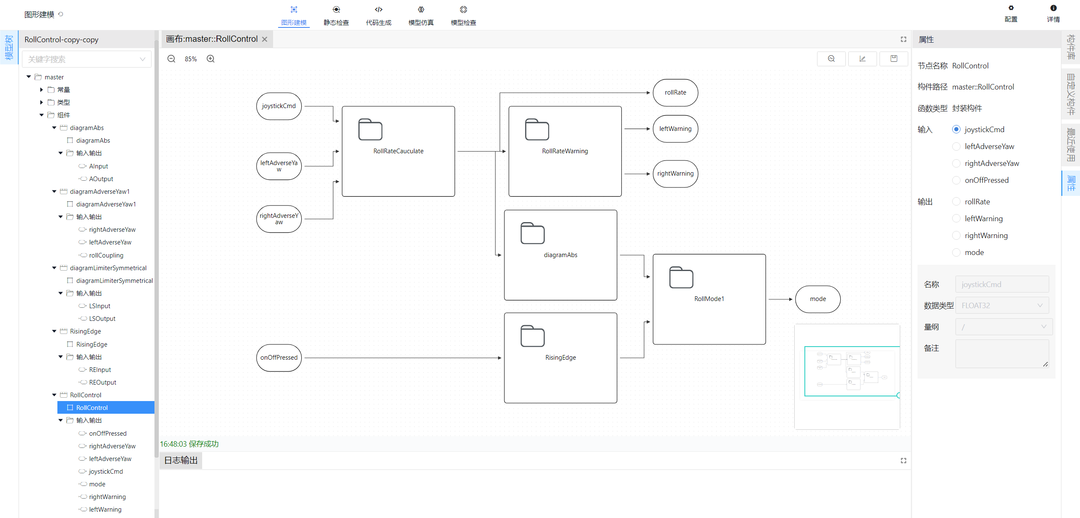Switch to the 日志输出 tab

tap(181, 460)
